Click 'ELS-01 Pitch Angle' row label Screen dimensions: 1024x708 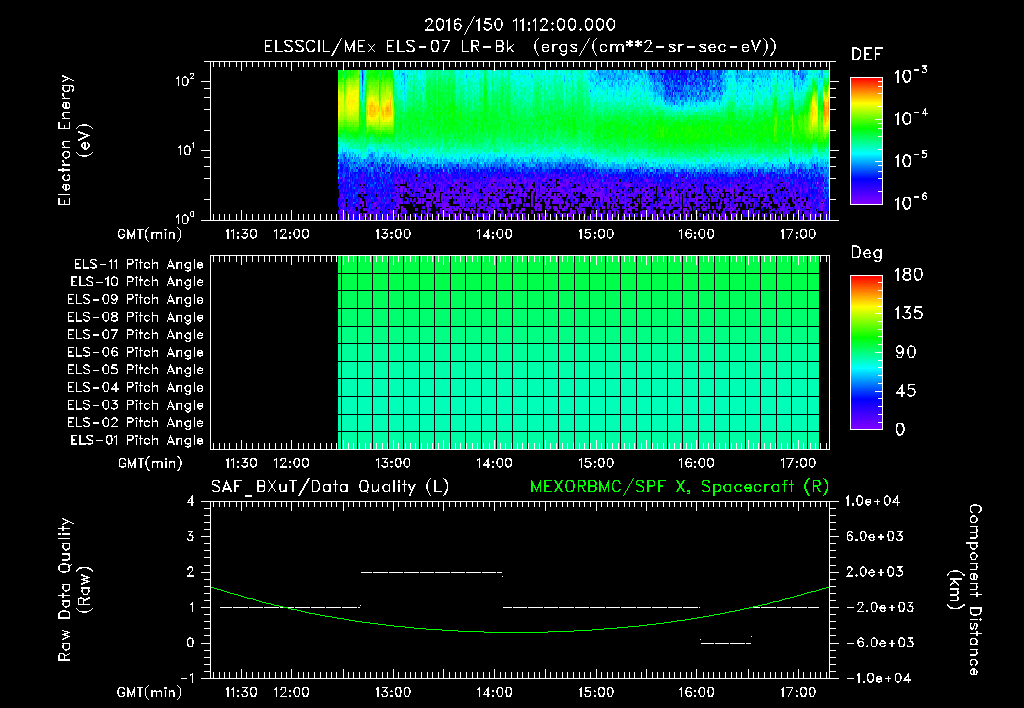pos(137,440)
